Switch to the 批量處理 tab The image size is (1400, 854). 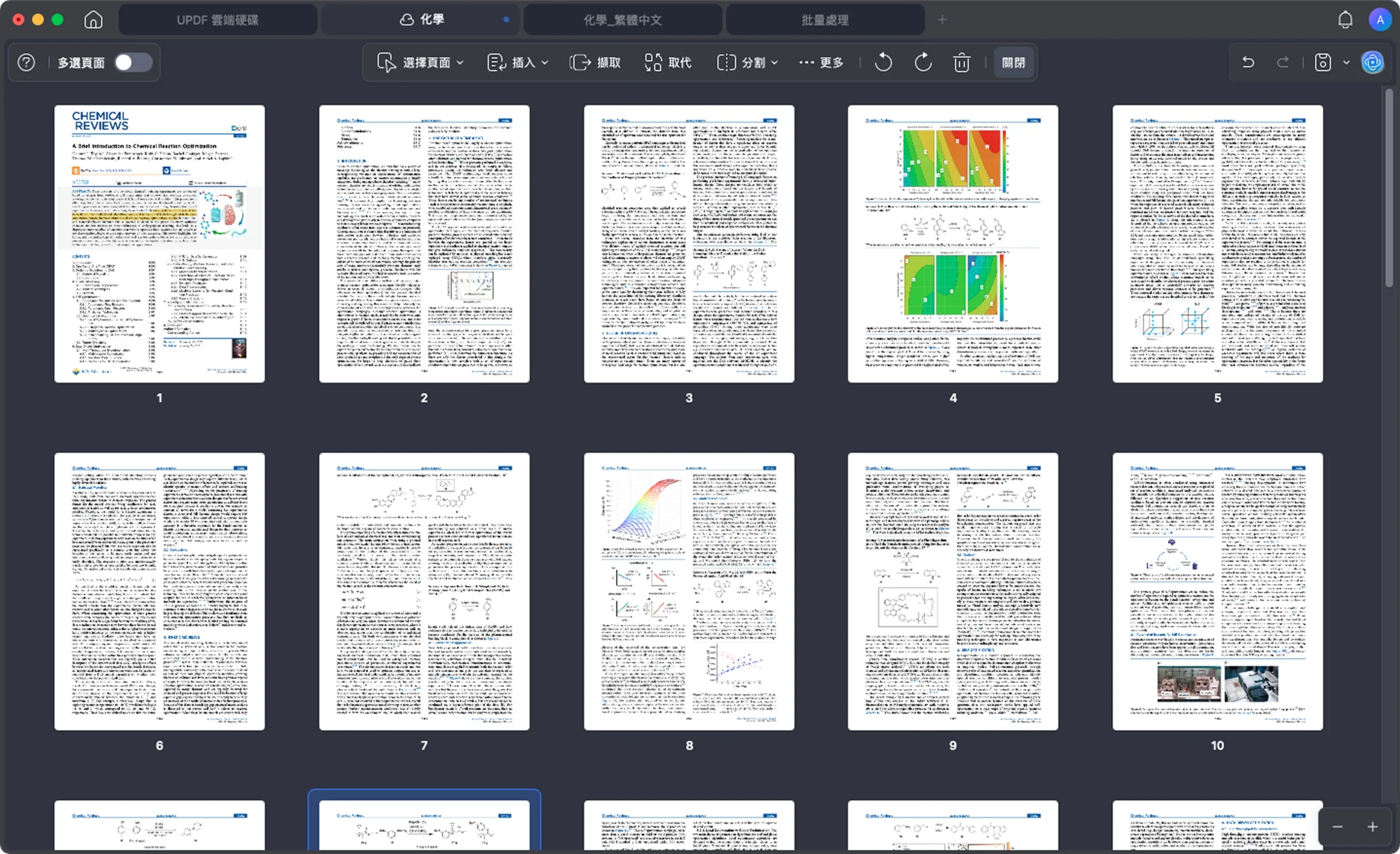coord(825,20)
